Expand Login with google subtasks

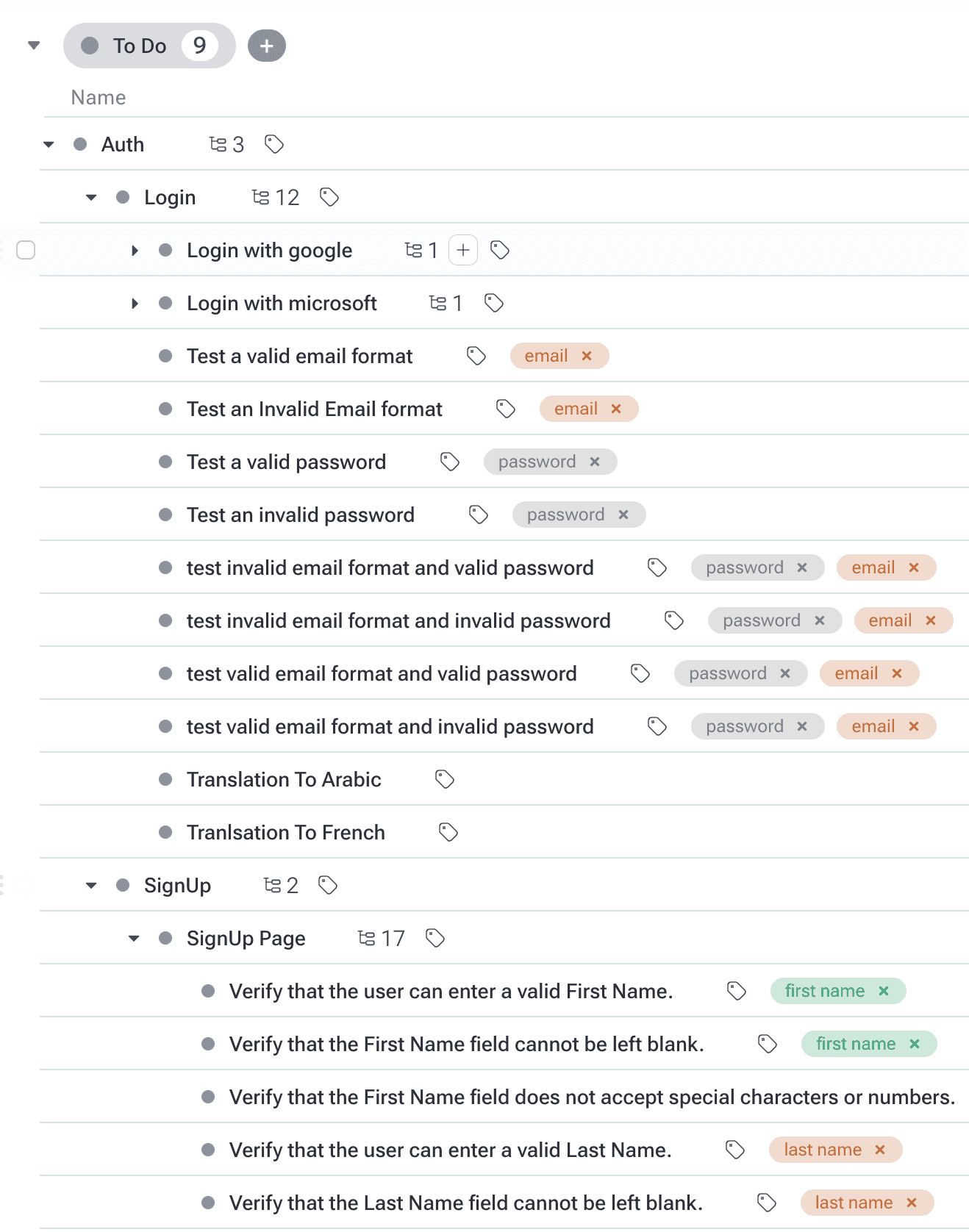click(135, 250)
